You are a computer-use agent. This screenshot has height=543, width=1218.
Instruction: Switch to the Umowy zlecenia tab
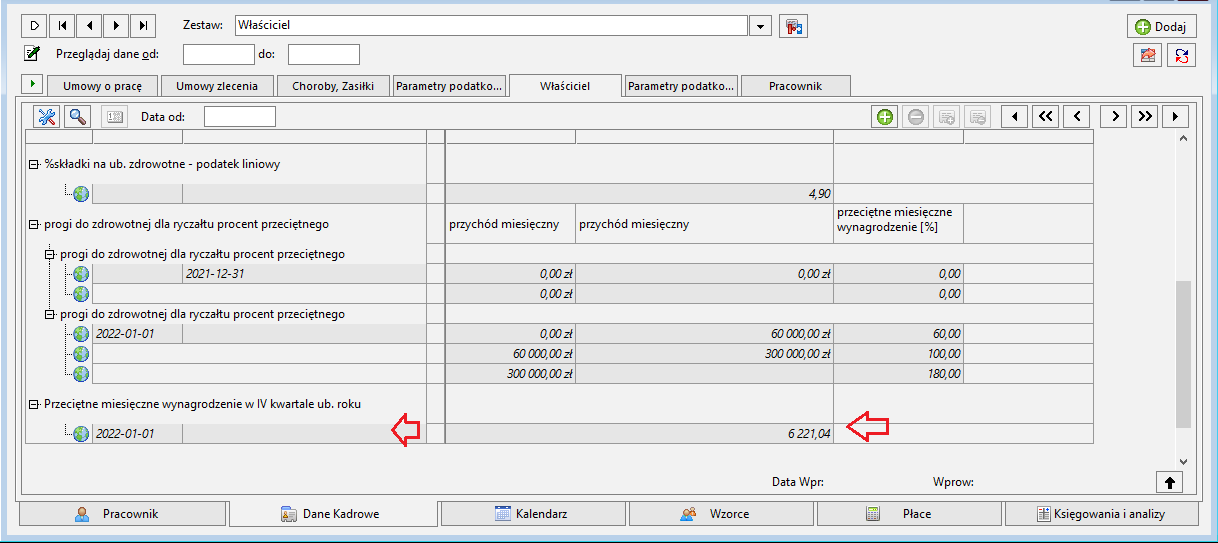tap(217, 86)
